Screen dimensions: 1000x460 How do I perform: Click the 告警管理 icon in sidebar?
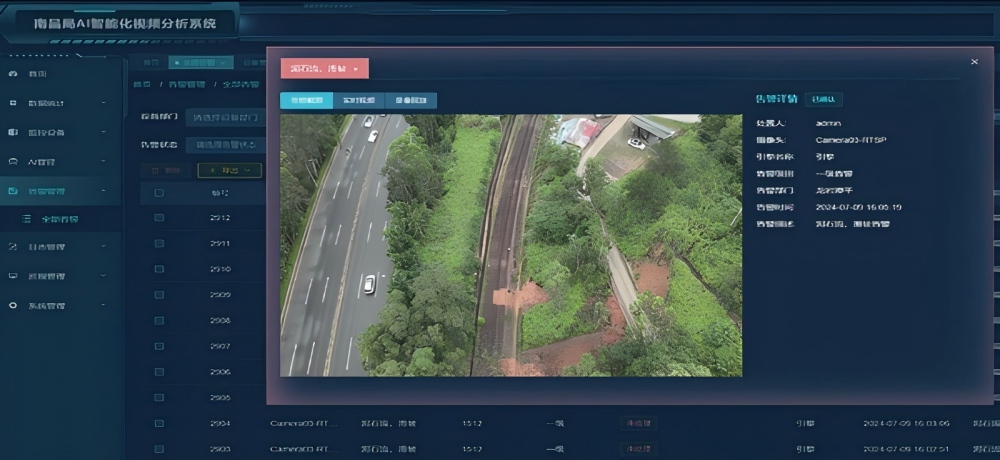13,190
